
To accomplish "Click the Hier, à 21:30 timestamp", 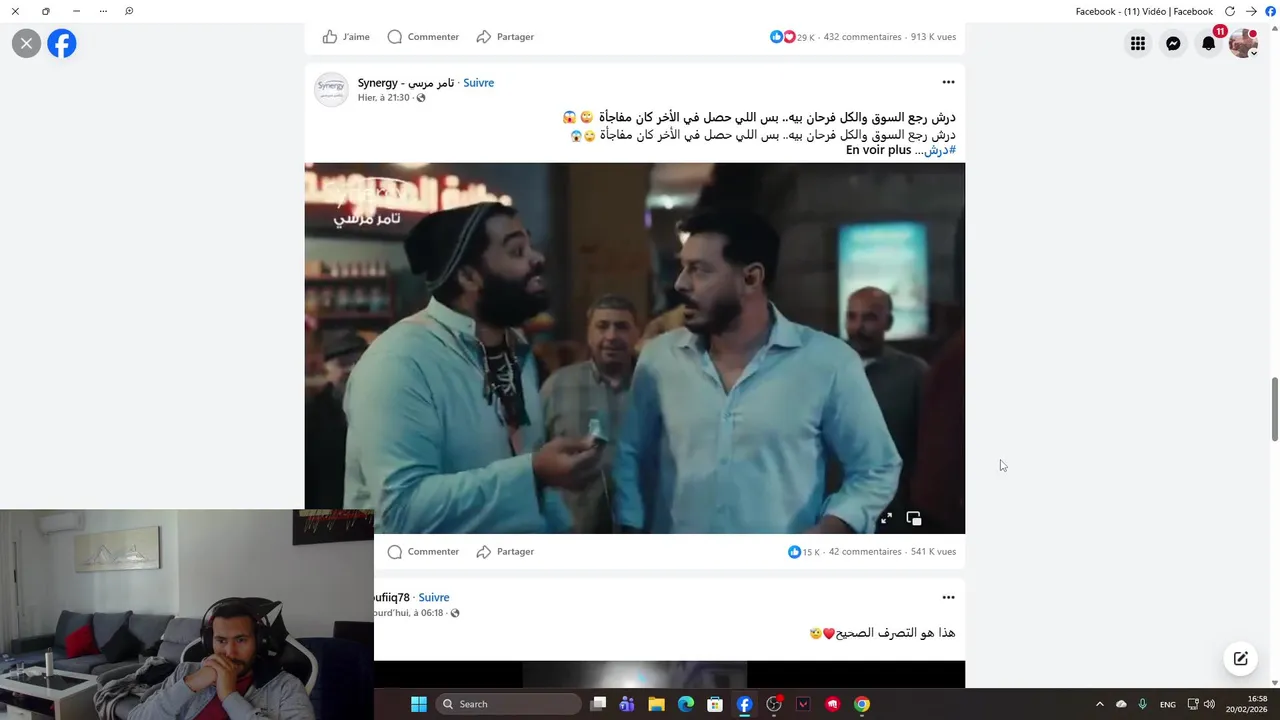I will click(384, 98).
